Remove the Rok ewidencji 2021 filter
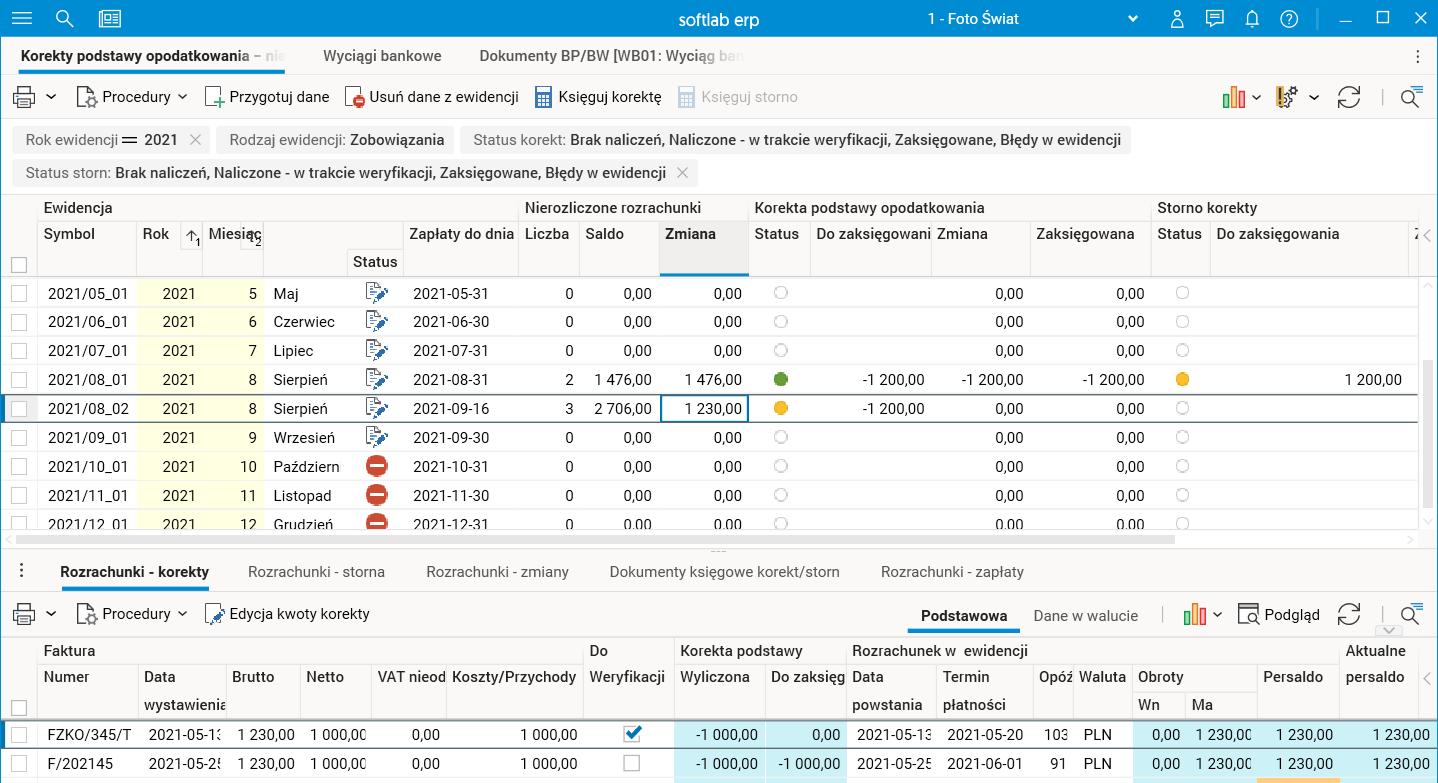 tap(195, 140)
